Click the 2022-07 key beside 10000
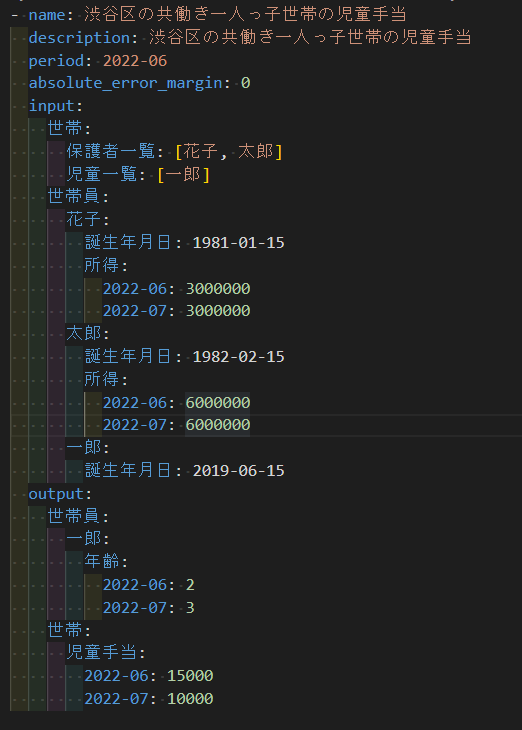This screenshot has width=522, height=730. (x=116, y=698)
